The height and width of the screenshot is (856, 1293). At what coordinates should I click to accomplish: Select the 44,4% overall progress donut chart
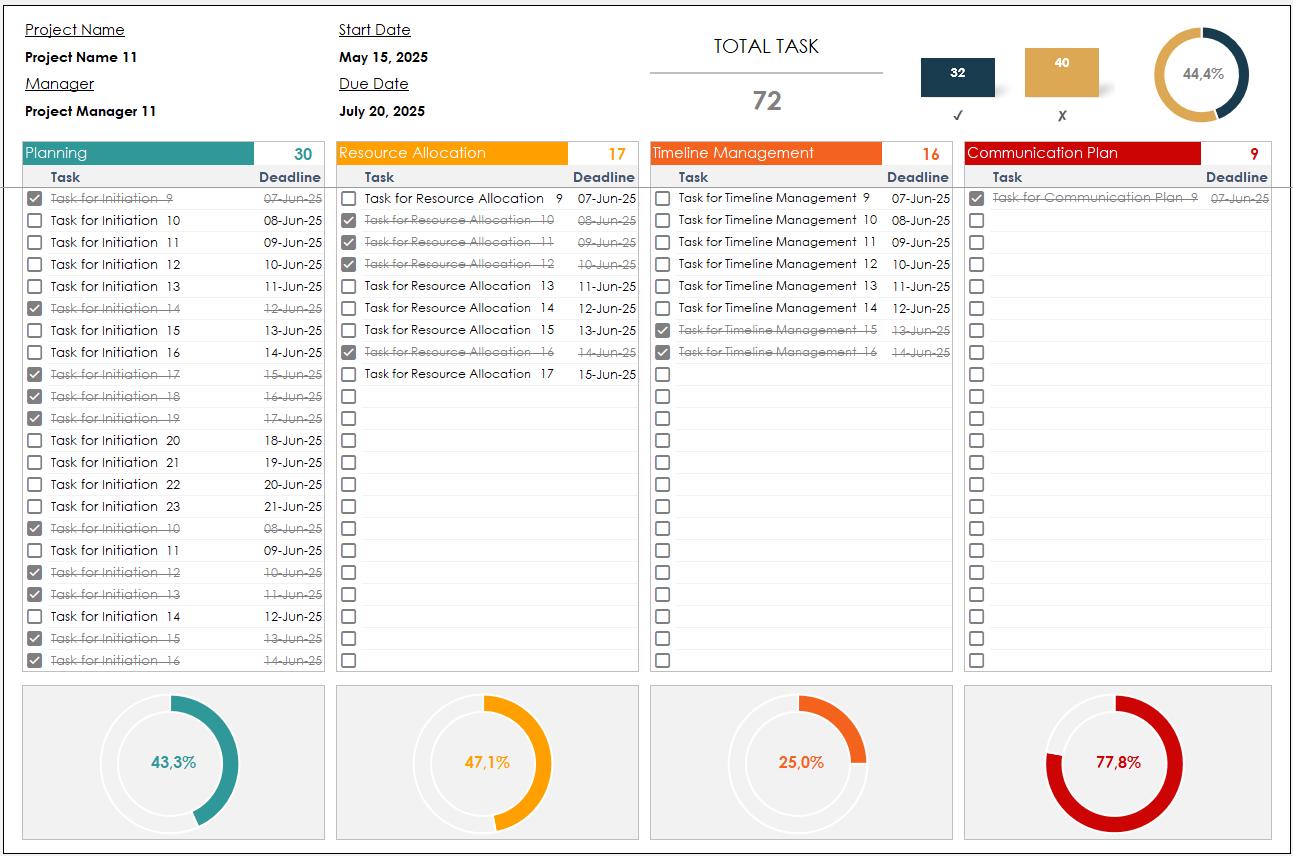[1202, 74]
